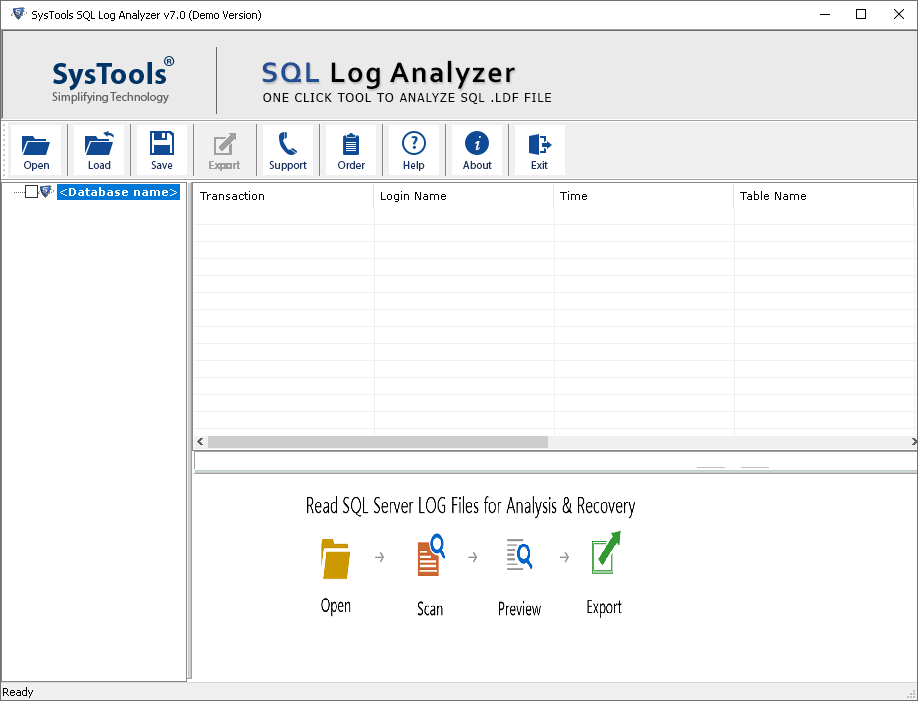Image resolution: width=918 pixels, height=701 pixels.
Task: Click the SysTools logo in the header
Action: coord(111,78)
